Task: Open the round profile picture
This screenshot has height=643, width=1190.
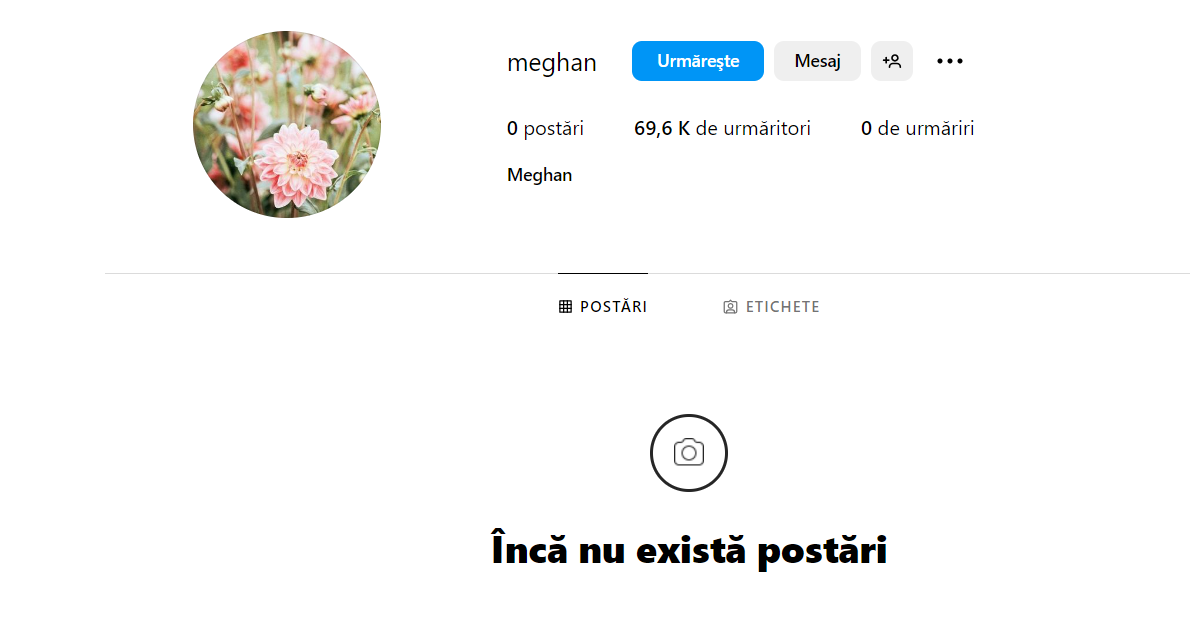Action: [x=287, y=124]
